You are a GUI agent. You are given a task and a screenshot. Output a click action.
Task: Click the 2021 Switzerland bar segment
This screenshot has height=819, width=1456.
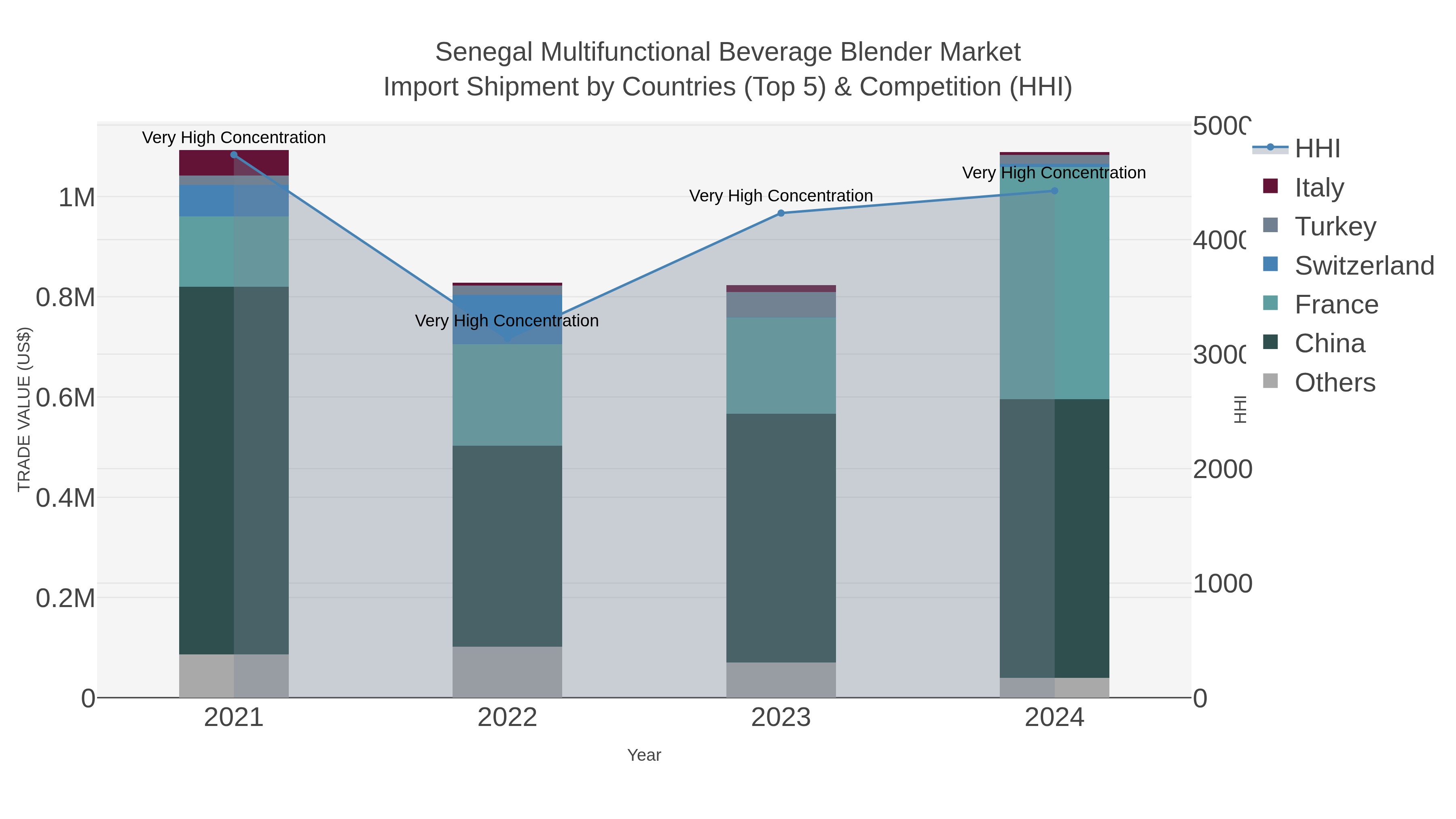click(x=234, y=201)
